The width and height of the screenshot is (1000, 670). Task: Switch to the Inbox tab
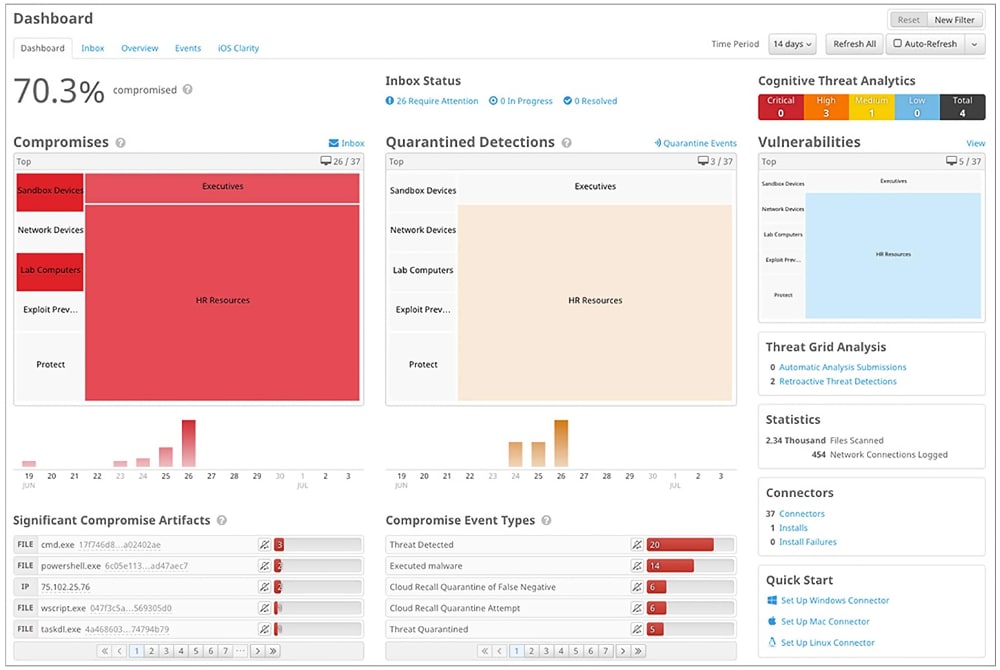tap(92, 47)
